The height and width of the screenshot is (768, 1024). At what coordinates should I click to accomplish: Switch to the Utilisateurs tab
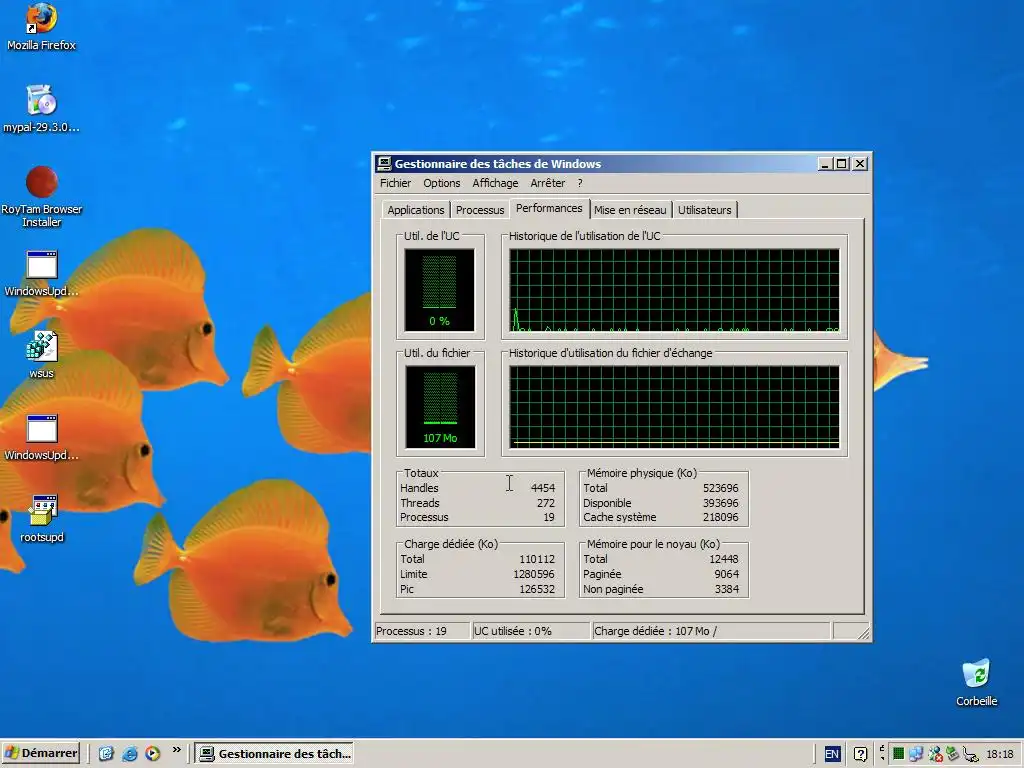705,210
